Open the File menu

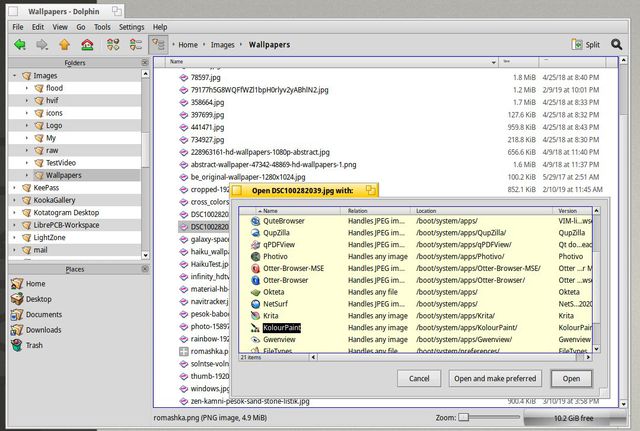point(18,27)
